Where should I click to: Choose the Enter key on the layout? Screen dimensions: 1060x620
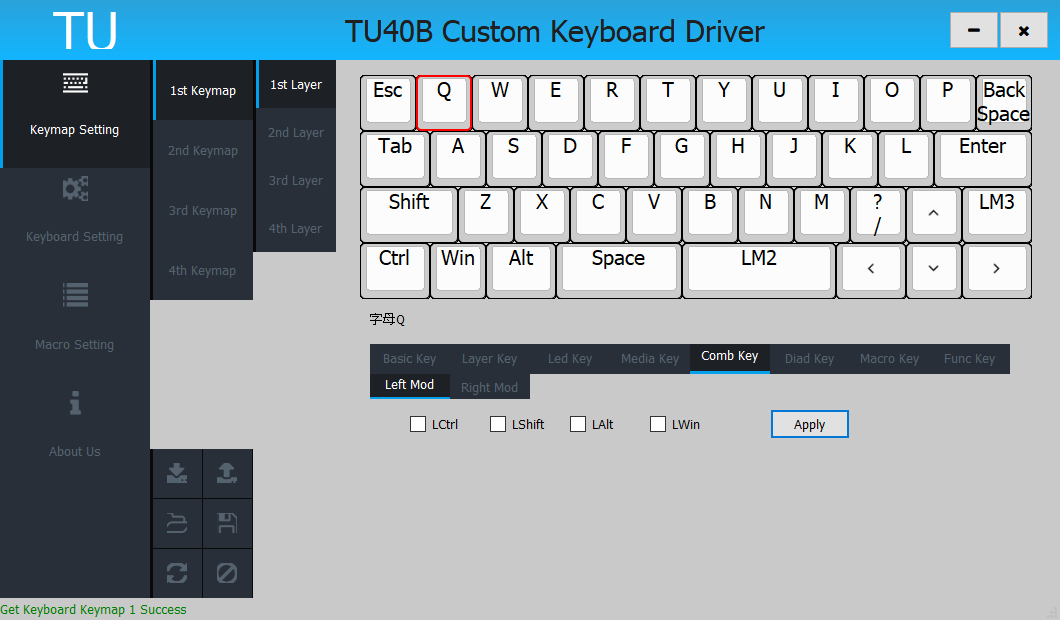(983, 159)
